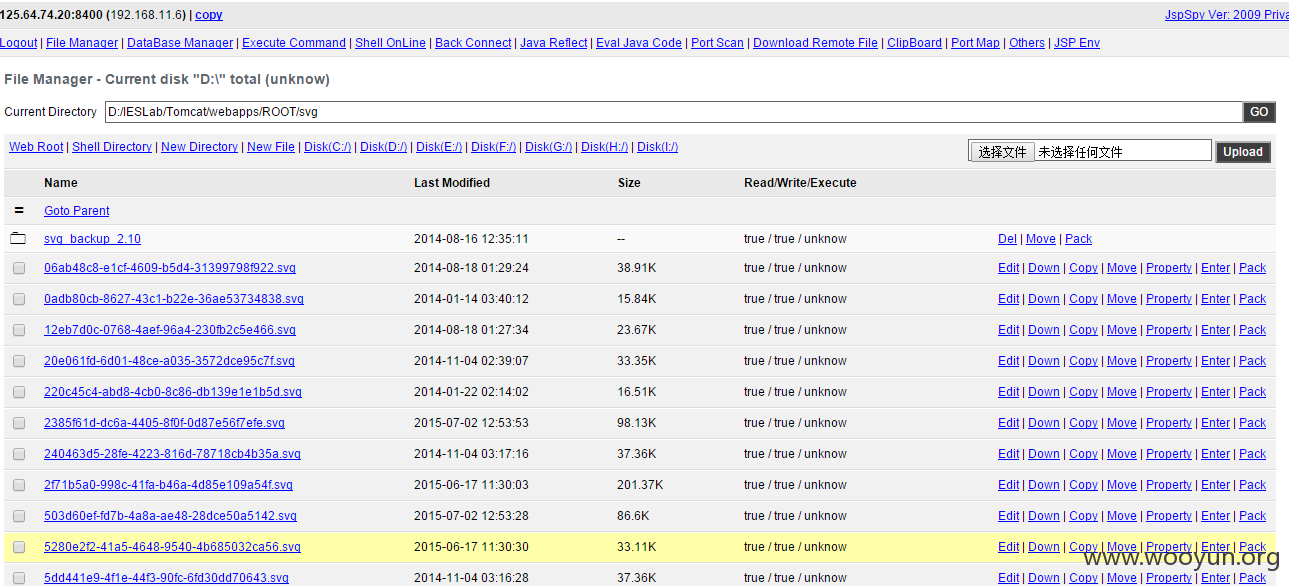Switch to Disk(E:/)

pyautogui.click(x=439, y=147)
